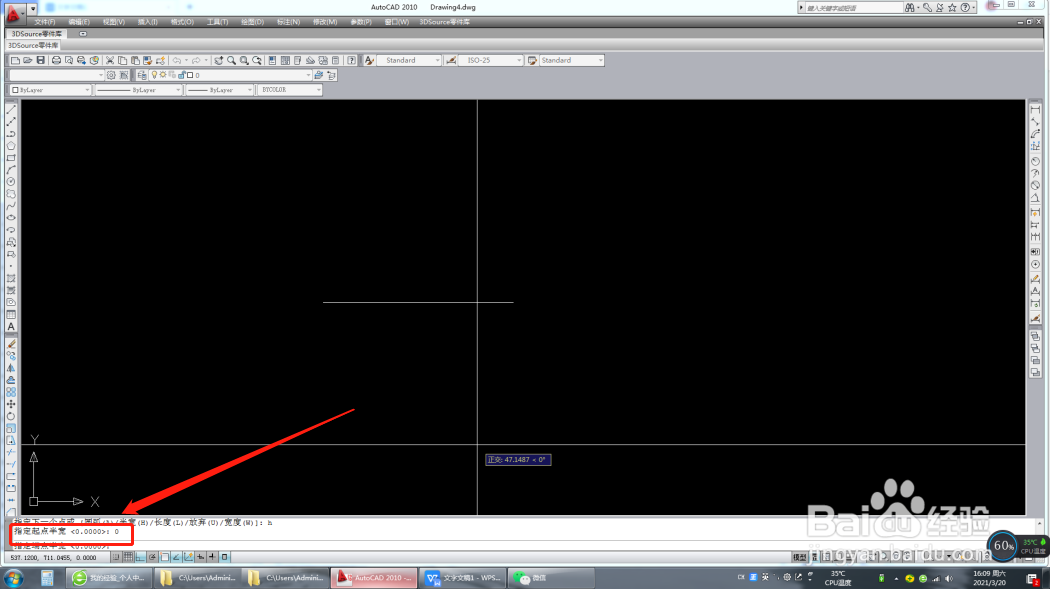Select the Circle draw tool

[x=11, y=182]
